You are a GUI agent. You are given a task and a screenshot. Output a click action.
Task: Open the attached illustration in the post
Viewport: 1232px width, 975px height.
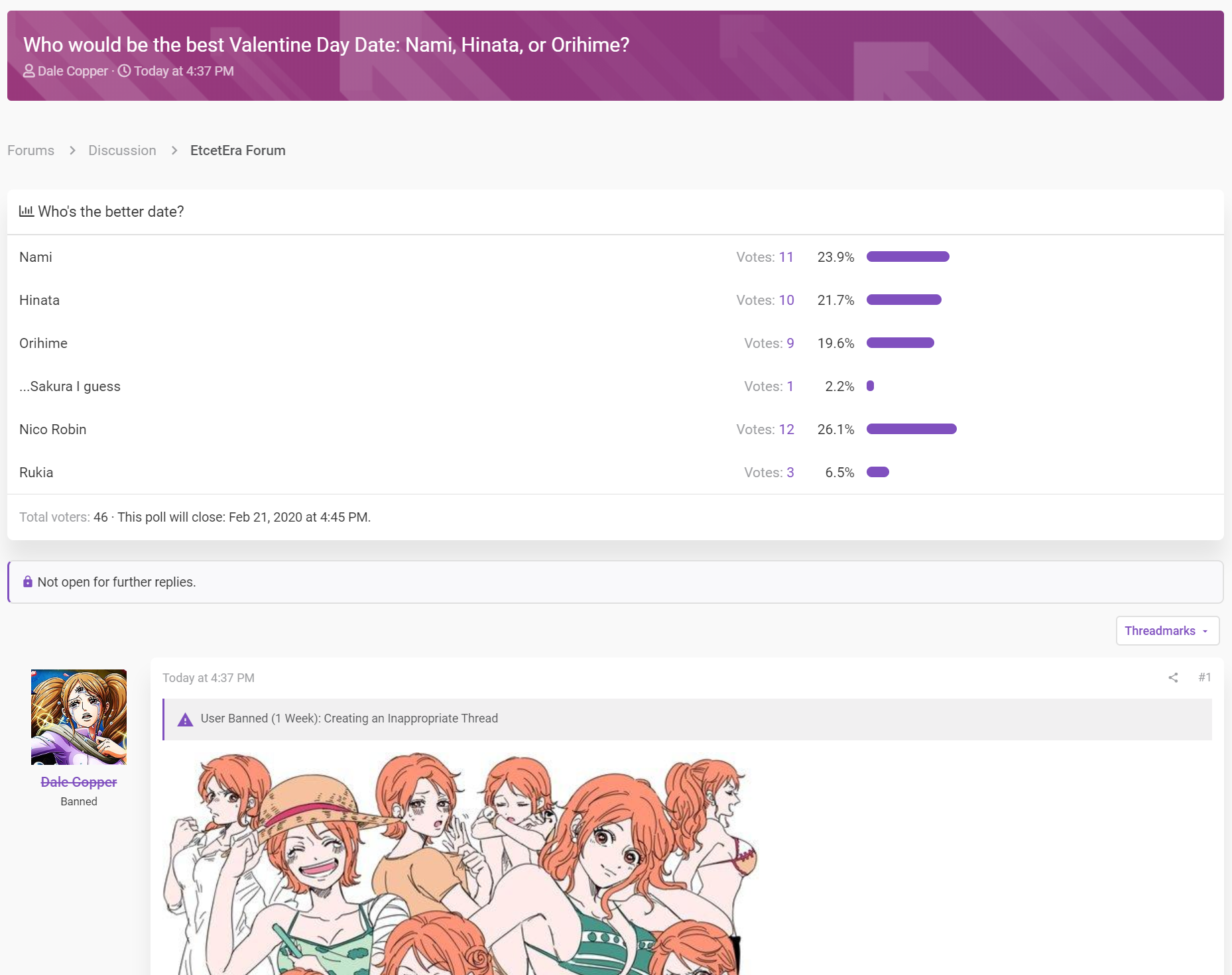461,863
